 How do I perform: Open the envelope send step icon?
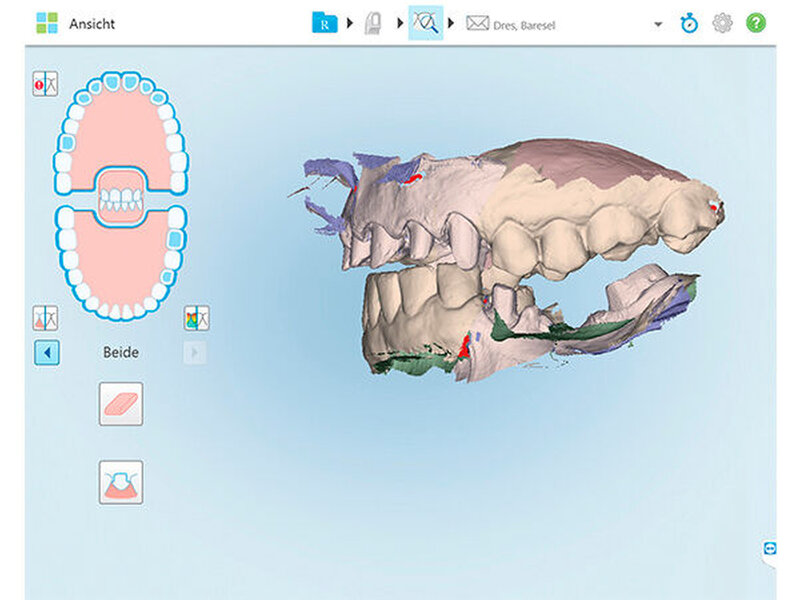coord(478,23)
